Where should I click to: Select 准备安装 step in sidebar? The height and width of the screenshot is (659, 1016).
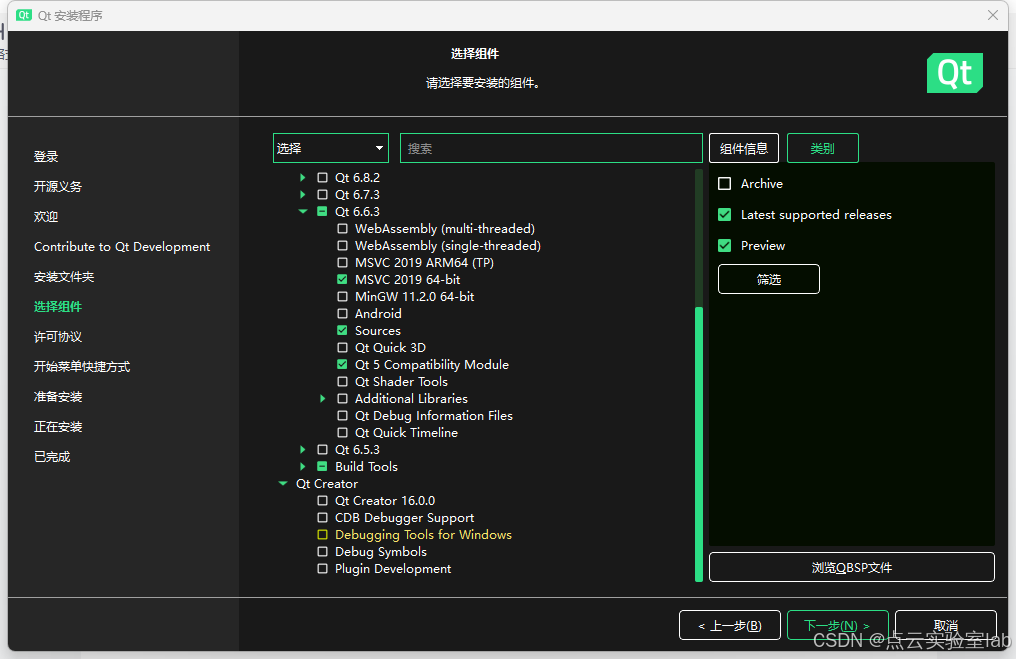tap(58, 397)
